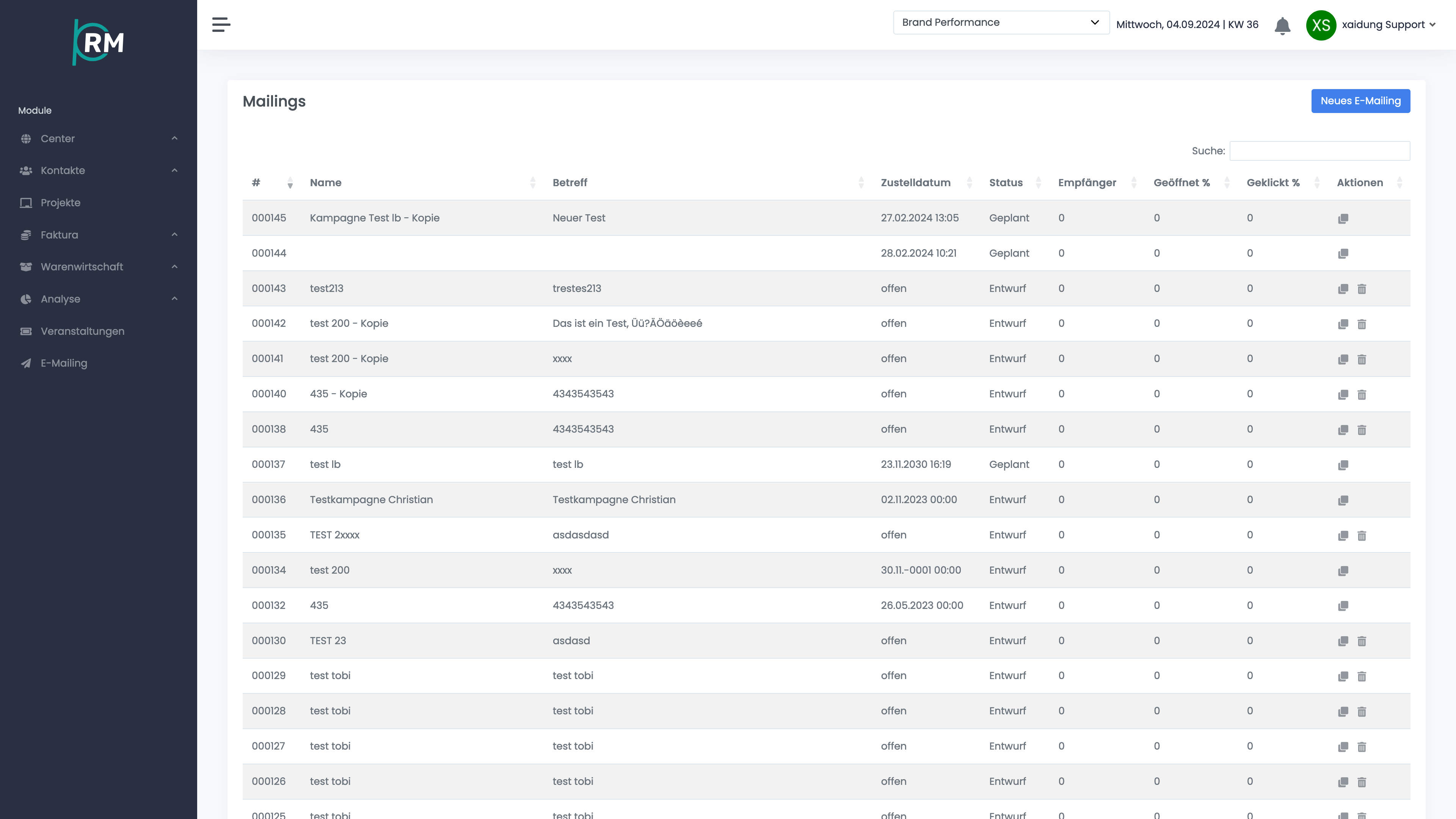Open Faktura in the sidebar
The image size is (1456, 819).
tap(60, 235)
